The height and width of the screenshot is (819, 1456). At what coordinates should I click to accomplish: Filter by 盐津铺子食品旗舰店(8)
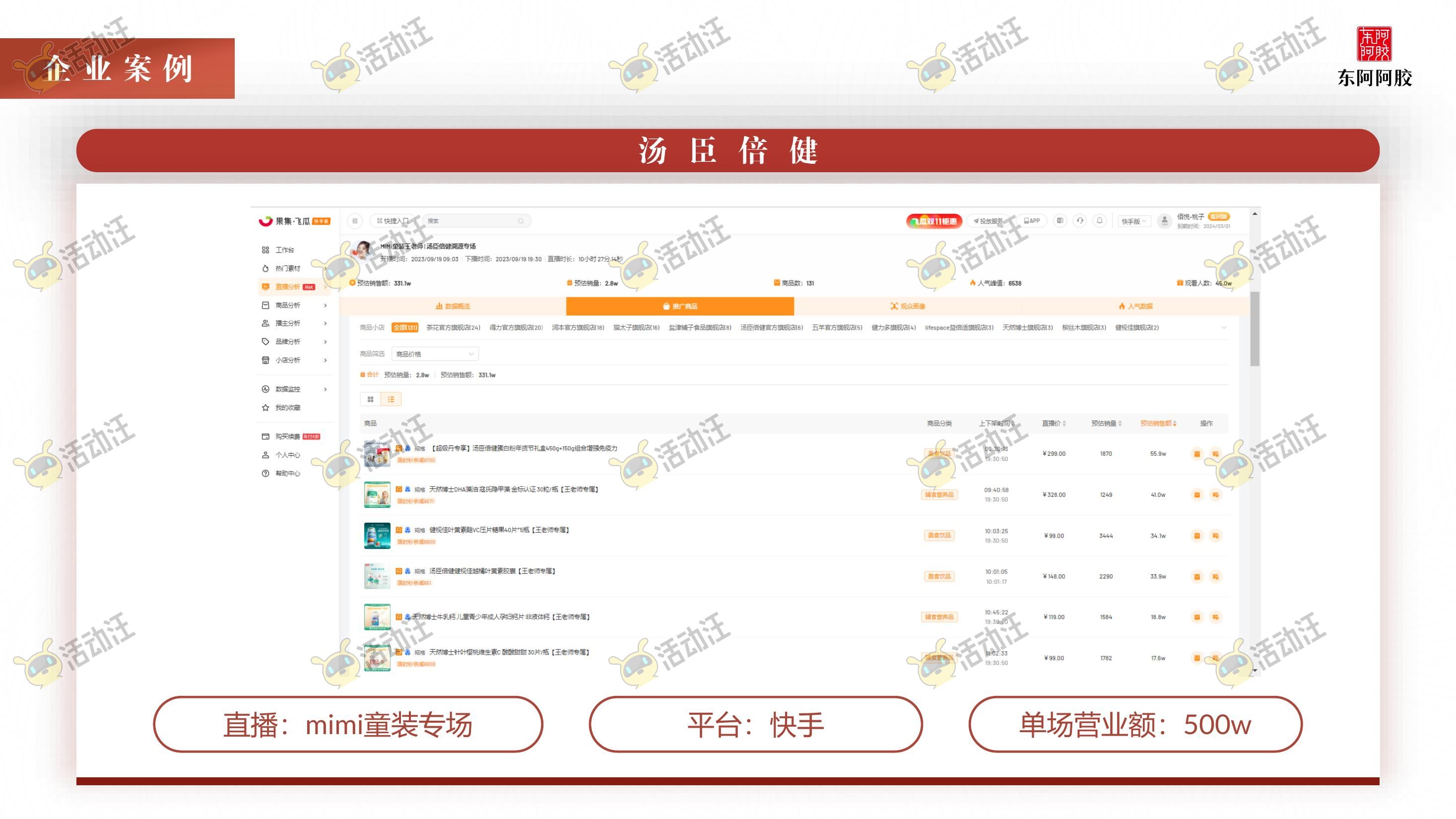700,327
